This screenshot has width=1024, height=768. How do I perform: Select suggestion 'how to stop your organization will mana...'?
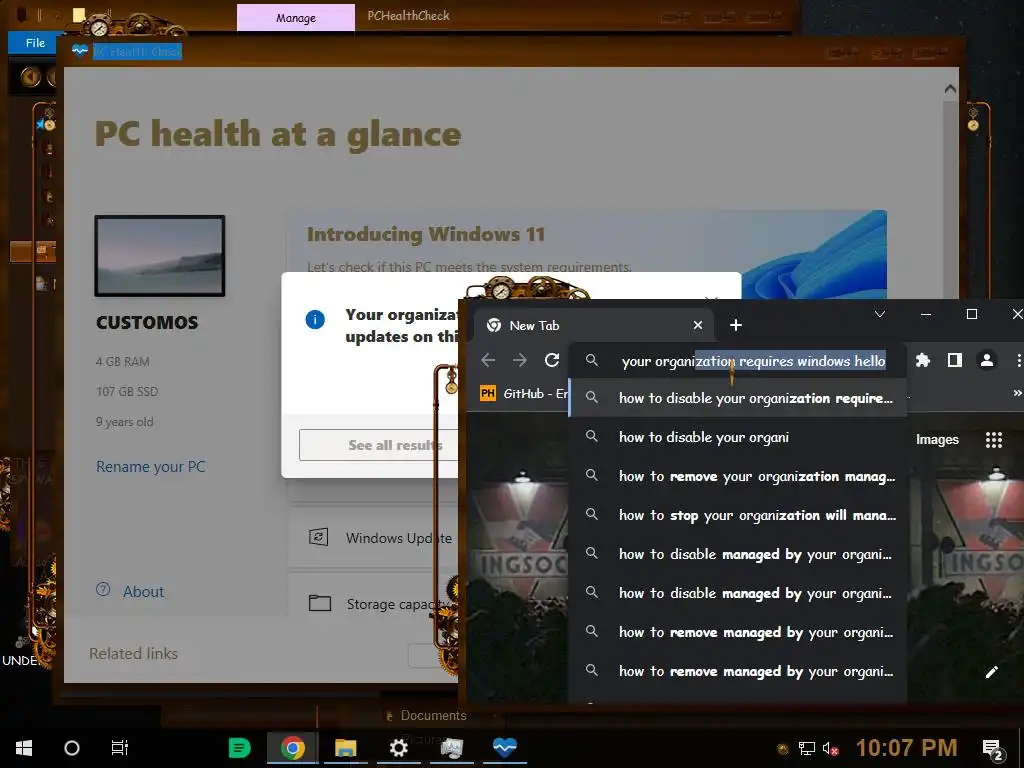[738, 515]
